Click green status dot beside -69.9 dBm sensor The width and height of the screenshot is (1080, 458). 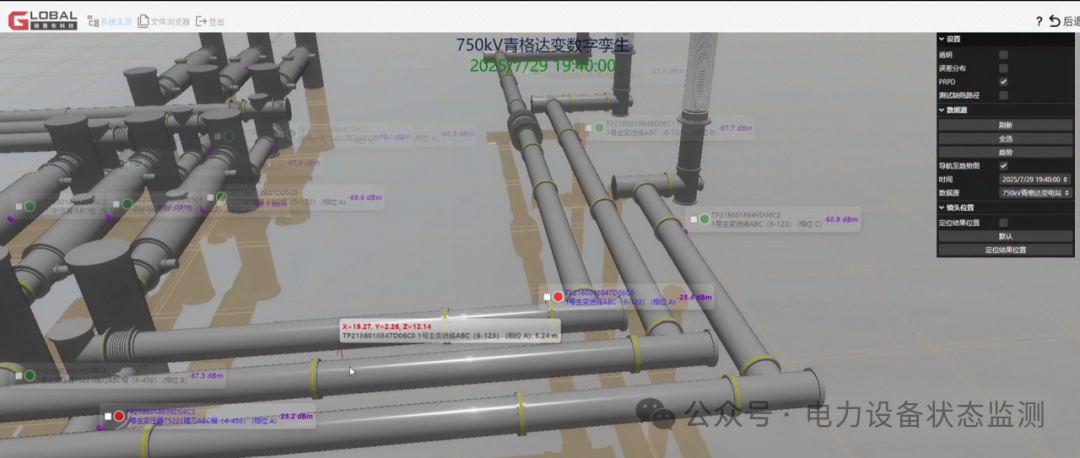(x=291, y=134)
